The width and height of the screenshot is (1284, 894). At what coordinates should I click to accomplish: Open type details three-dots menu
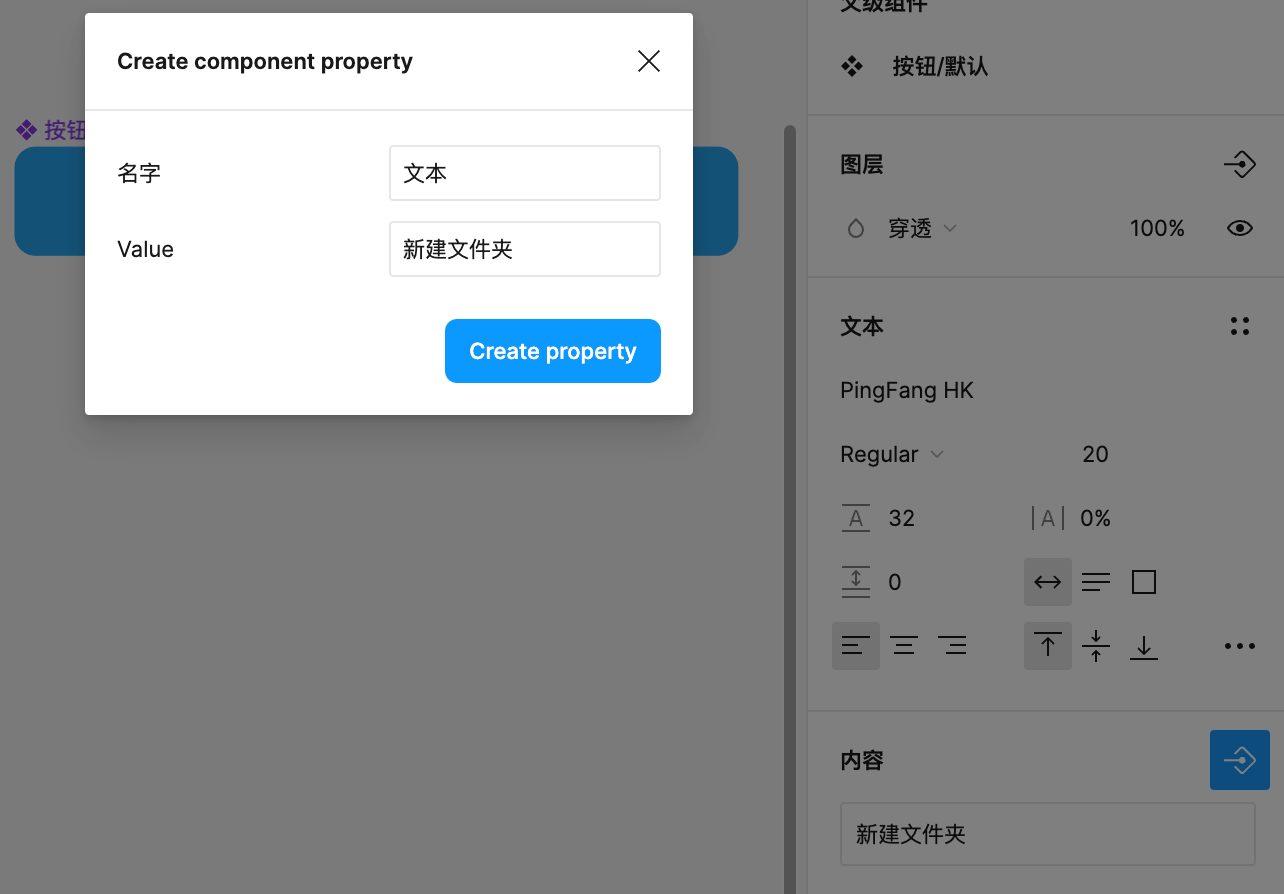click(1239, 646)
